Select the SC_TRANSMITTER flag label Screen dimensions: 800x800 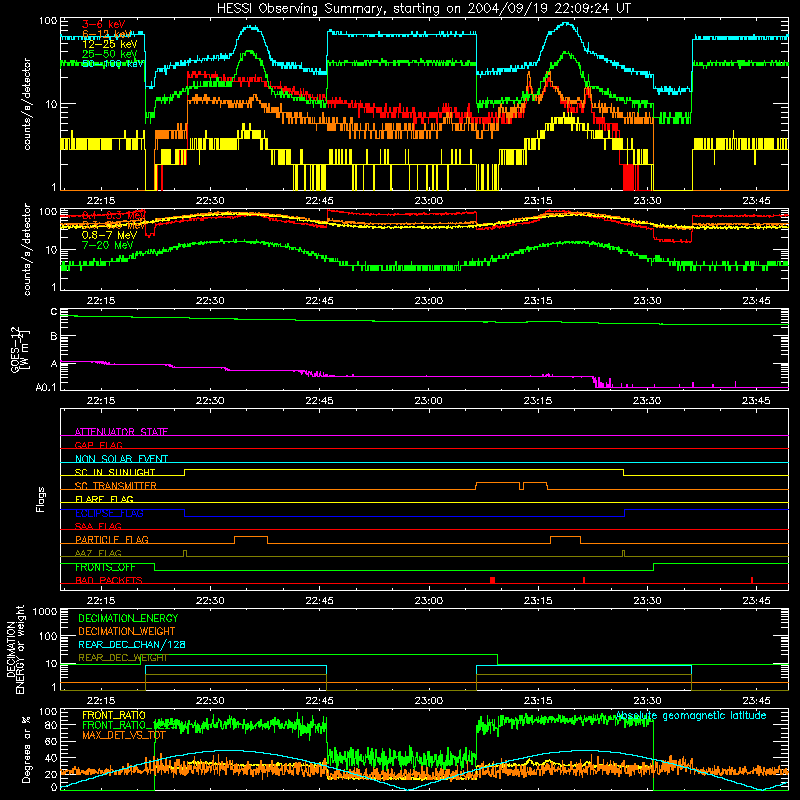point(116,486)
